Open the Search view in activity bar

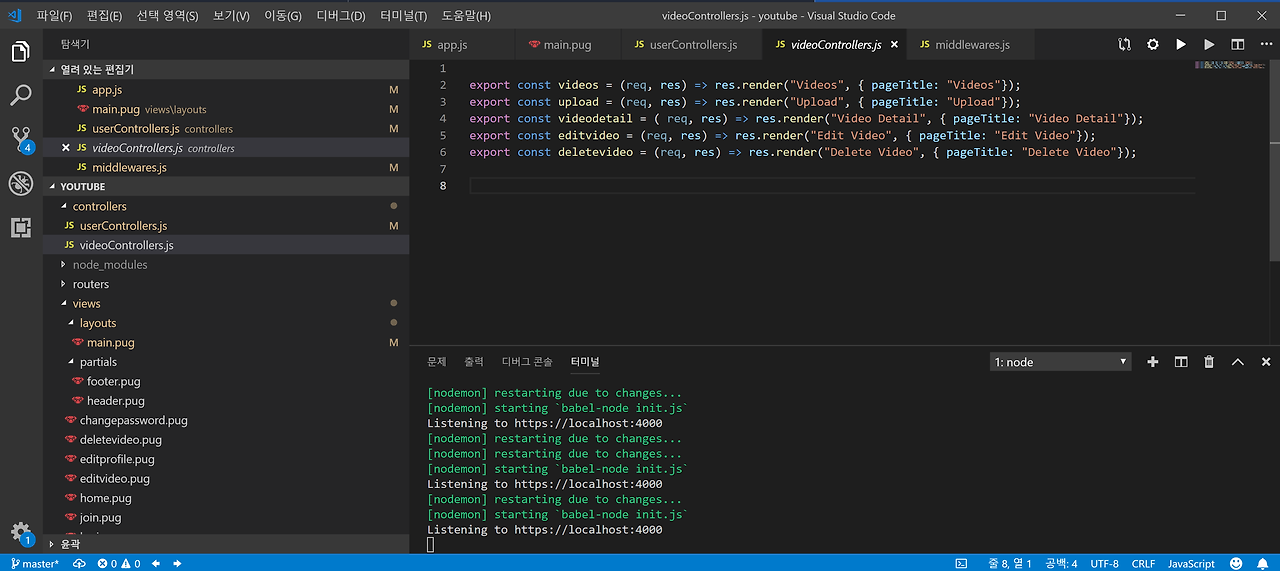(x=21, y=96)
